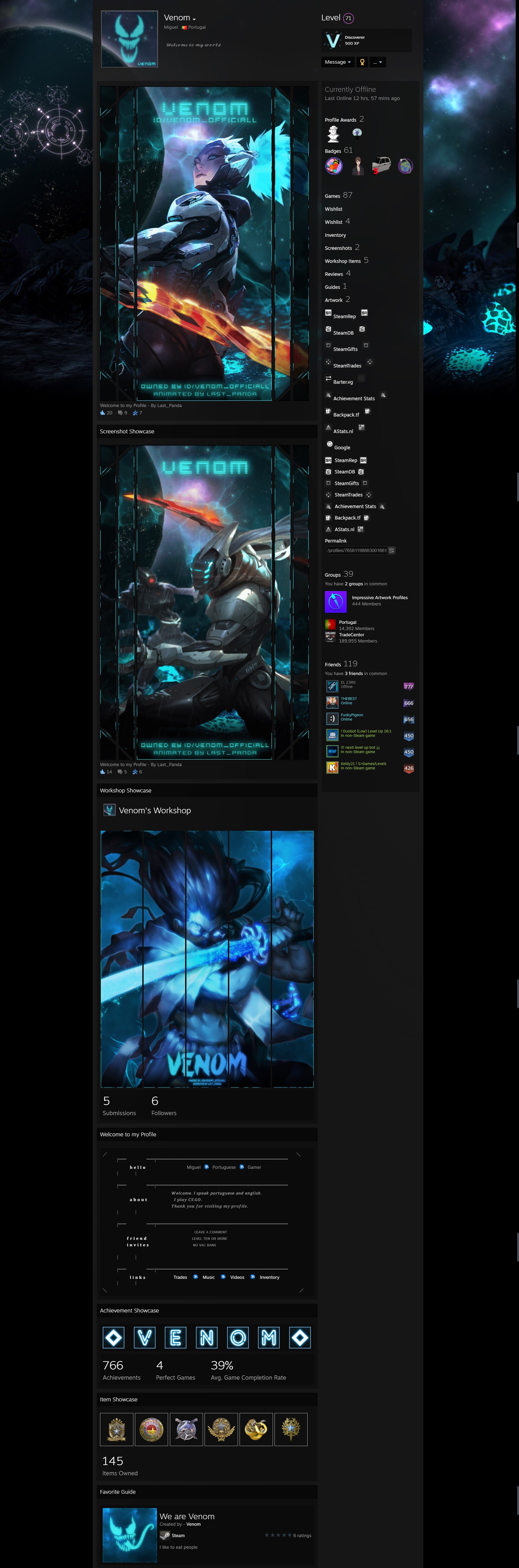Open the earth globe badge
Viewport: 519px width, 1568px height.
(405, 166)
